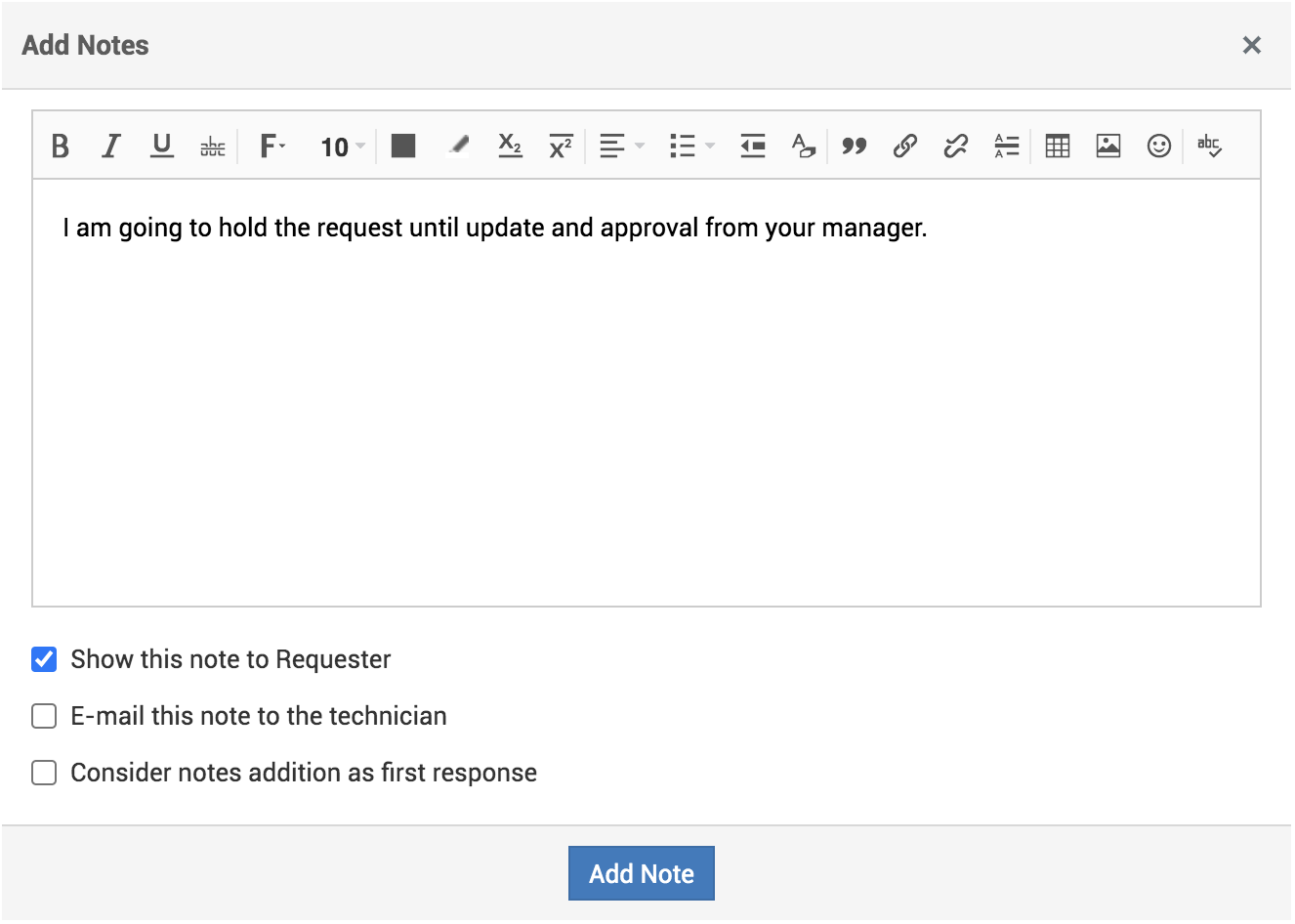
Task: Check Consider notes addition as first response
Action: click(x=44, y=773)
